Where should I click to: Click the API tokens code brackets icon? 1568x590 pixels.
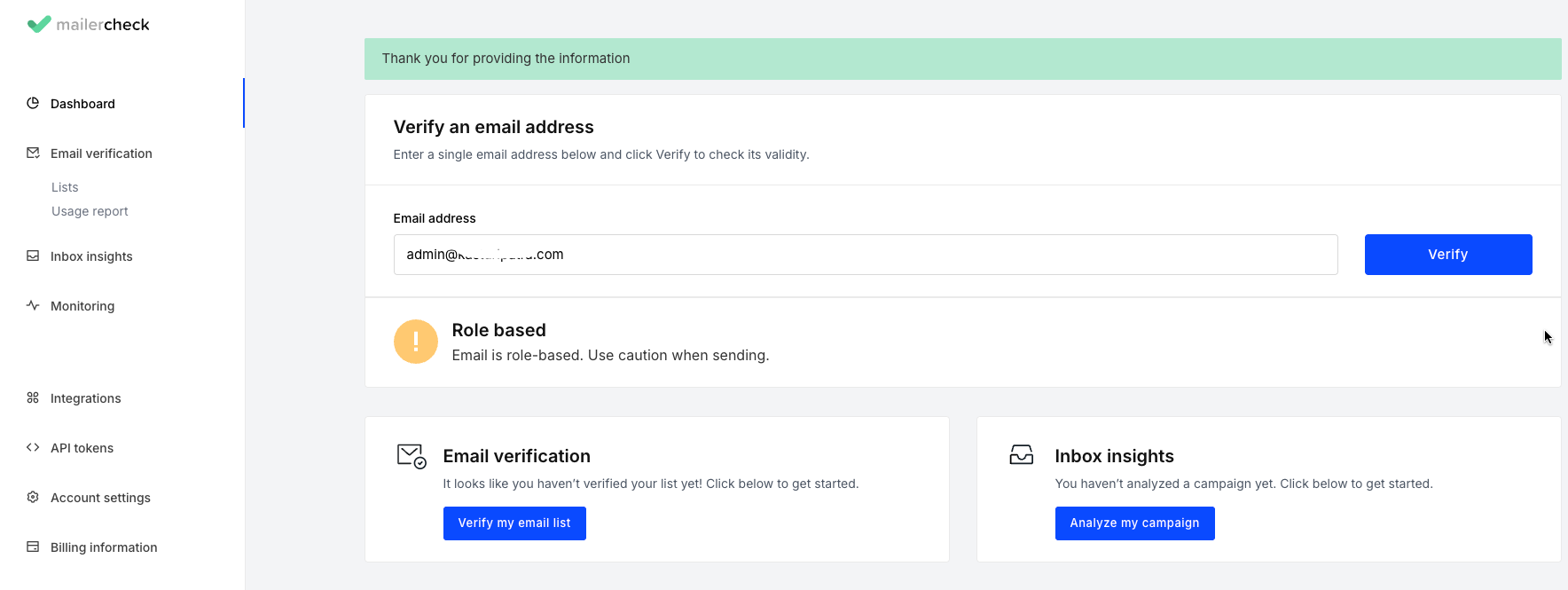pos(33,447)
